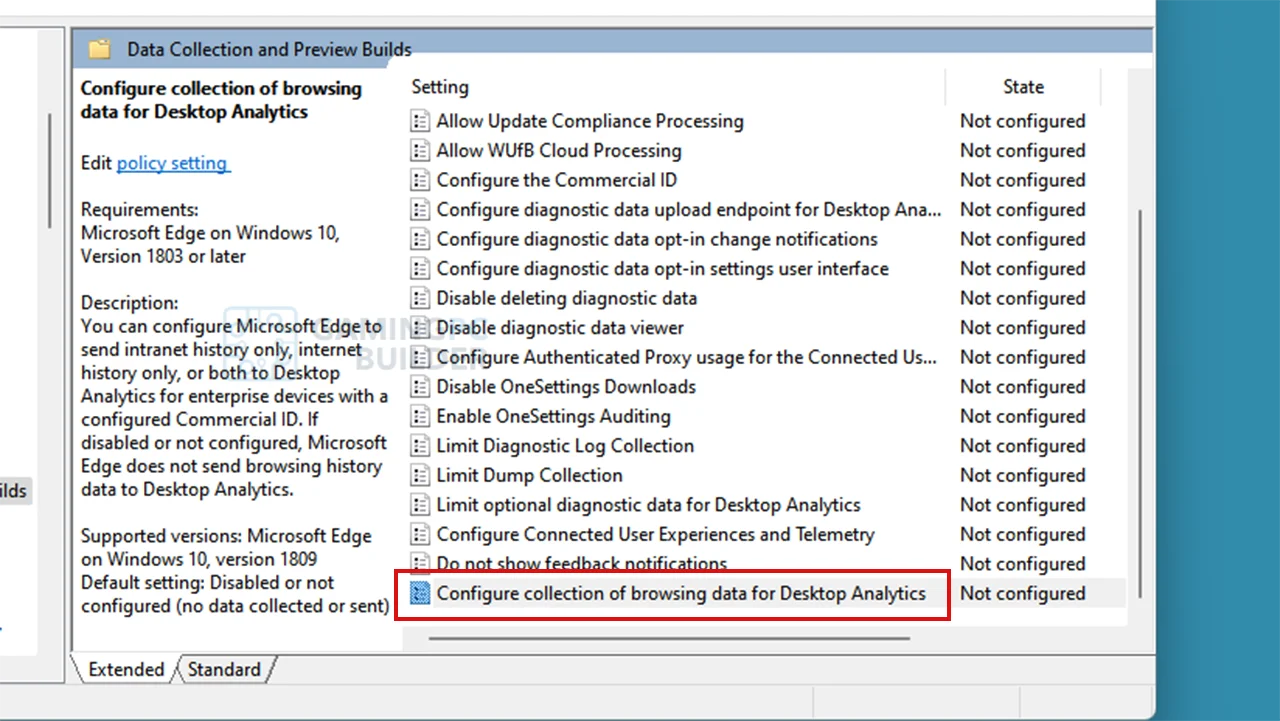
Task: Click icon beside Limit Diagnostic Log Collection
Action: (420, 446)
